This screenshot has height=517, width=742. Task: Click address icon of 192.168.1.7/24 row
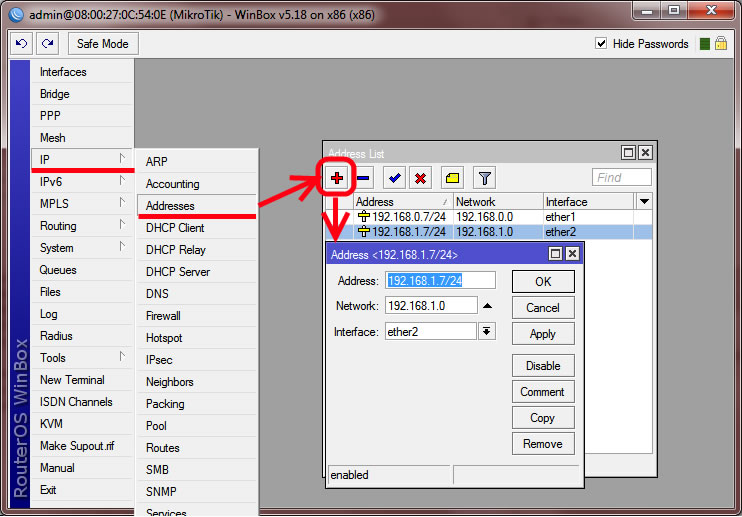point(363,232)
